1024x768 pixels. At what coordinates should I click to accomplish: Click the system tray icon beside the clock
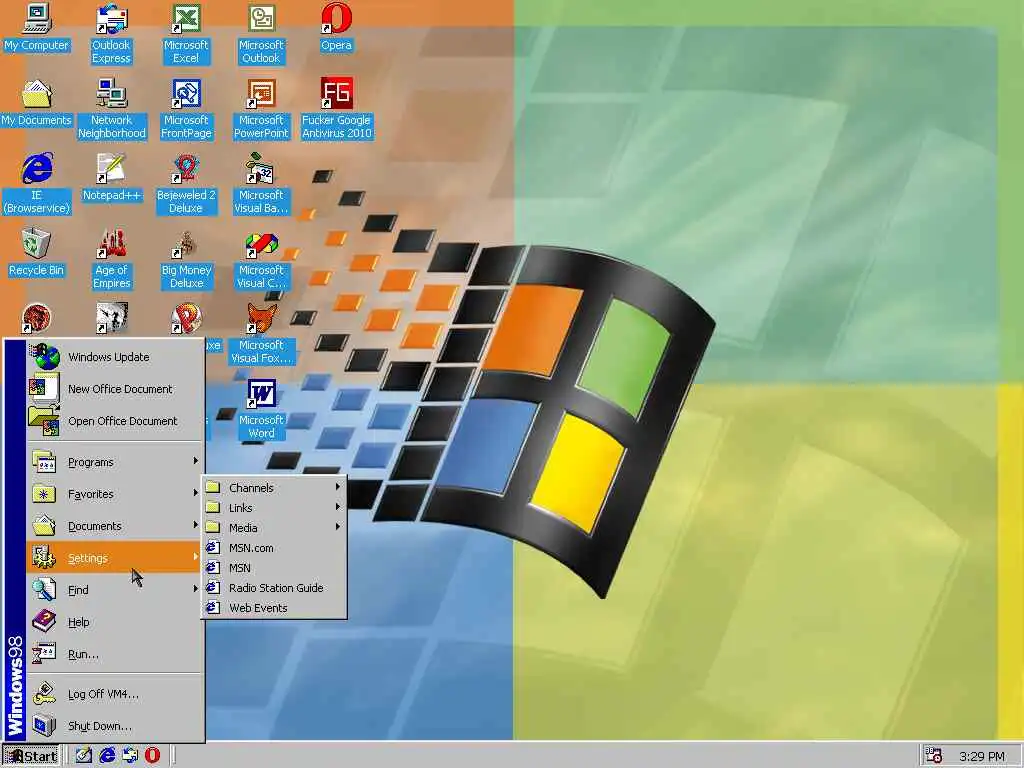pos(933,756)
